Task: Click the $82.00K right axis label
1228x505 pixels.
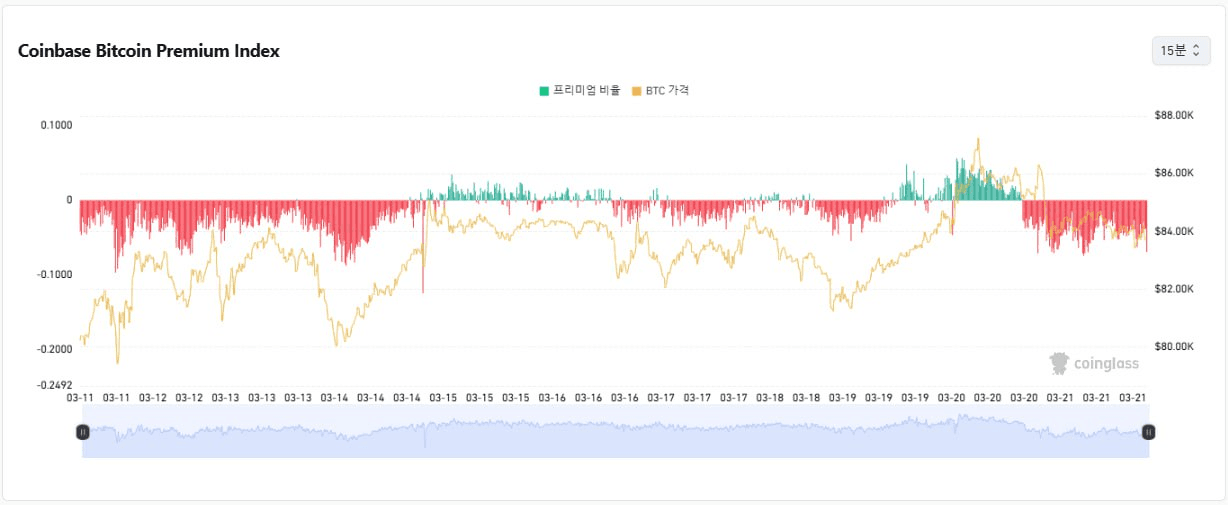Action: 1174,289
